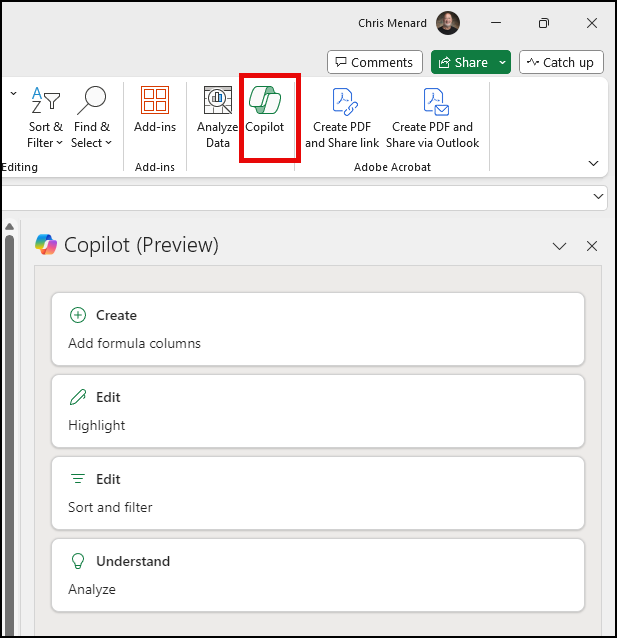
Task: Open Copilot pane options chevron
Action: (559, 246)
